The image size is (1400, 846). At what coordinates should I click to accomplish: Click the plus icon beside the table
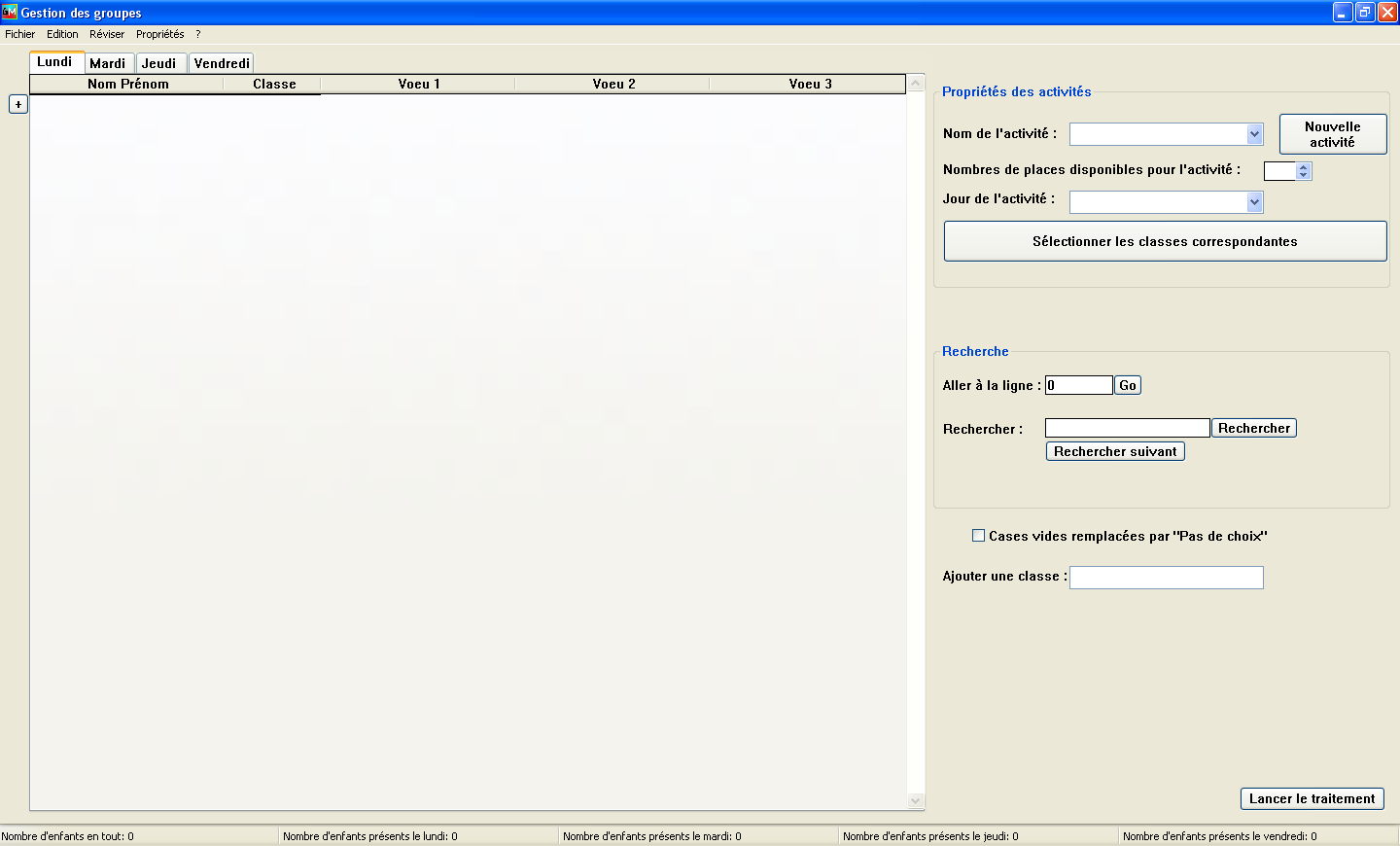tap(17, 104)
